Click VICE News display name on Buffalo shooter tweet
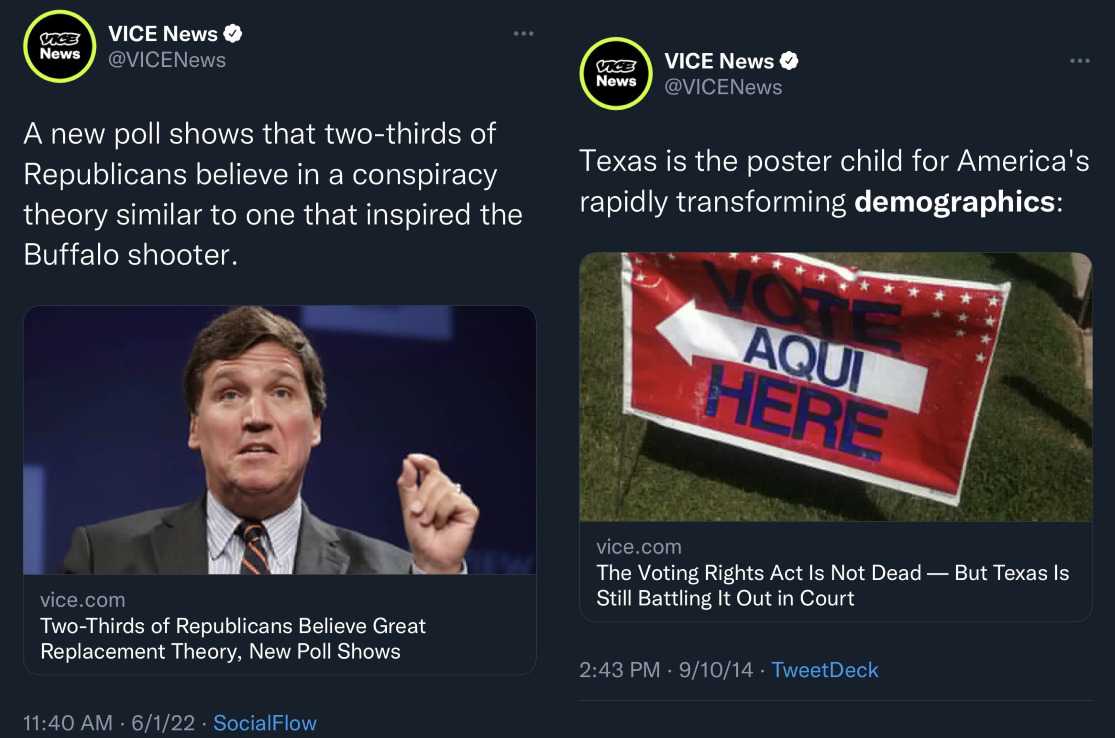 [162, 34]
